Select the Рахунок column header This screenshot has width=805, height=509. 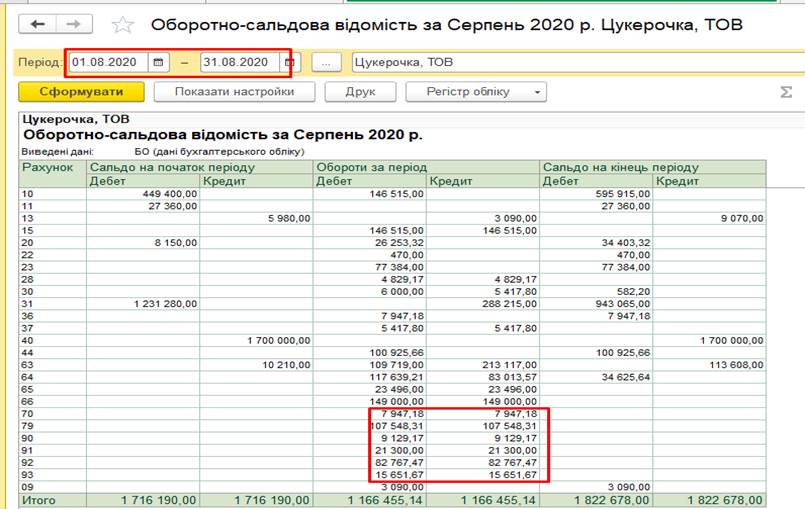(48, 167)
